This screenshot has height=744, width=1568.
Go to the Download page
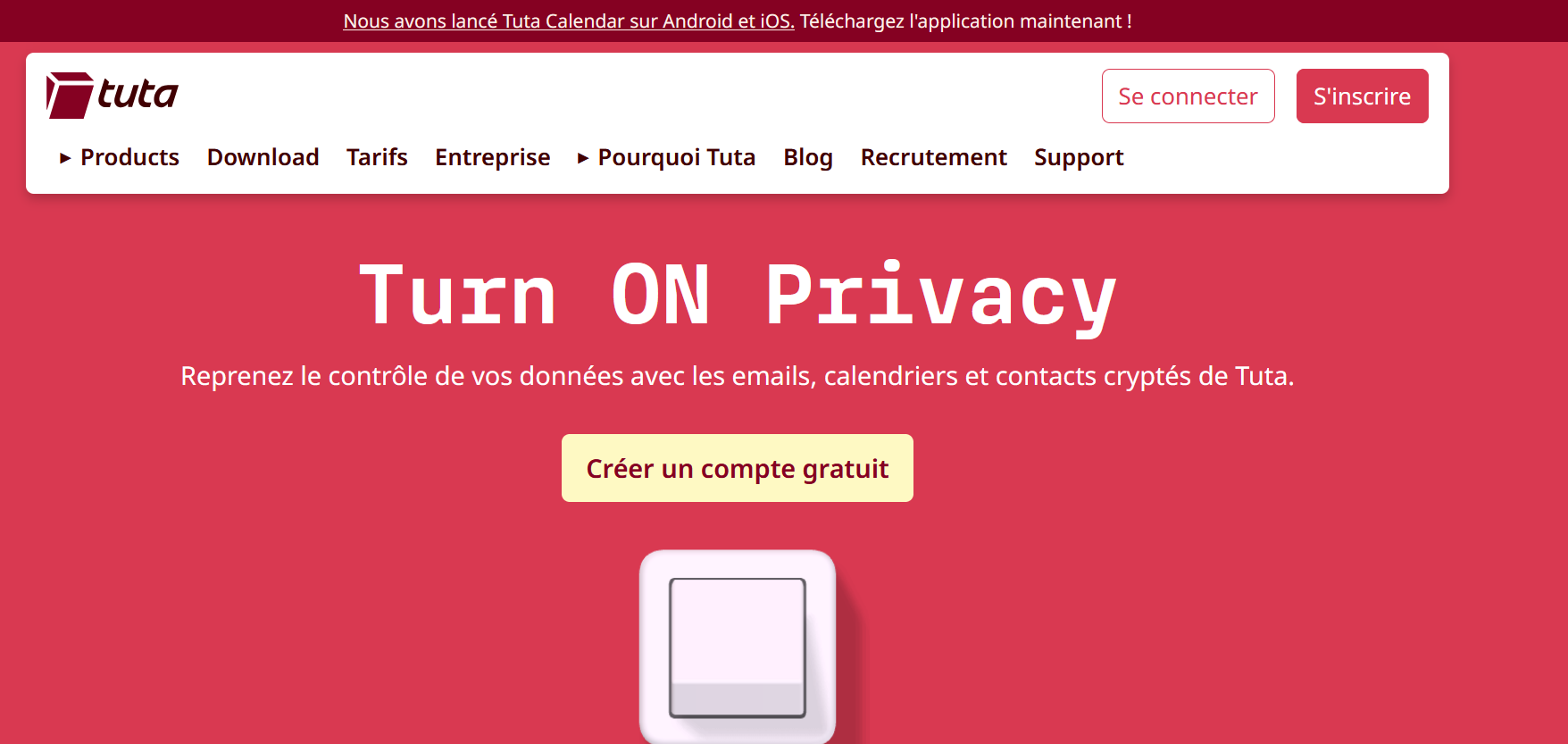(263, 157)
